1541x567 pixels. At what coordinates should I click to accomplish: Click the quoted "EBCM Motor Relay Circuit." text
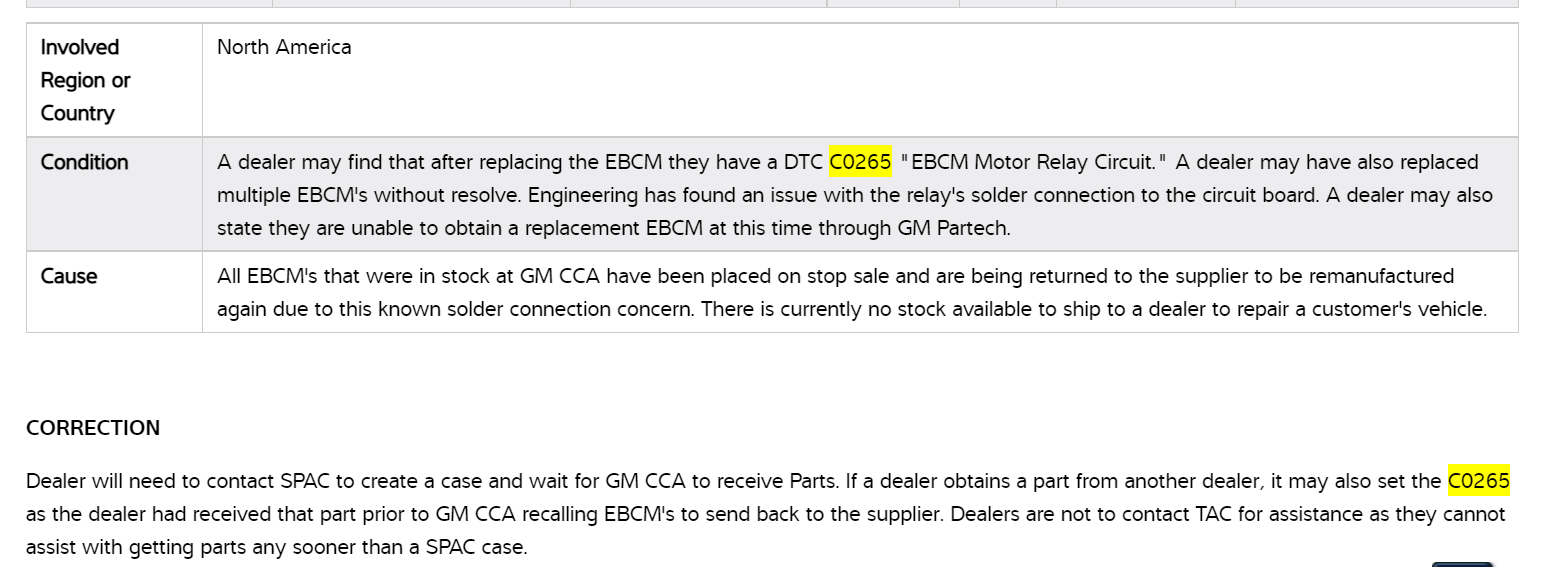click(x=1033, y=162)
